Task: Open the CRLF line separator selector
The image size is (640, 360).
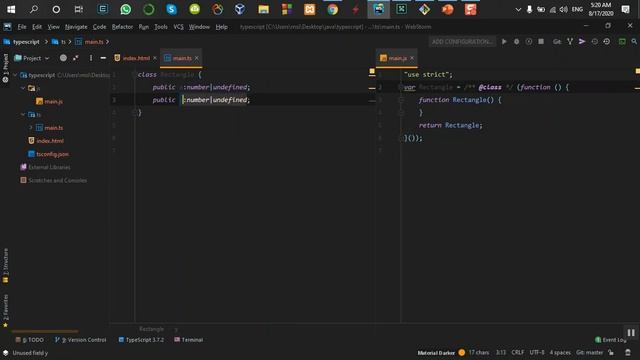Action: click(x=518, y=352)
